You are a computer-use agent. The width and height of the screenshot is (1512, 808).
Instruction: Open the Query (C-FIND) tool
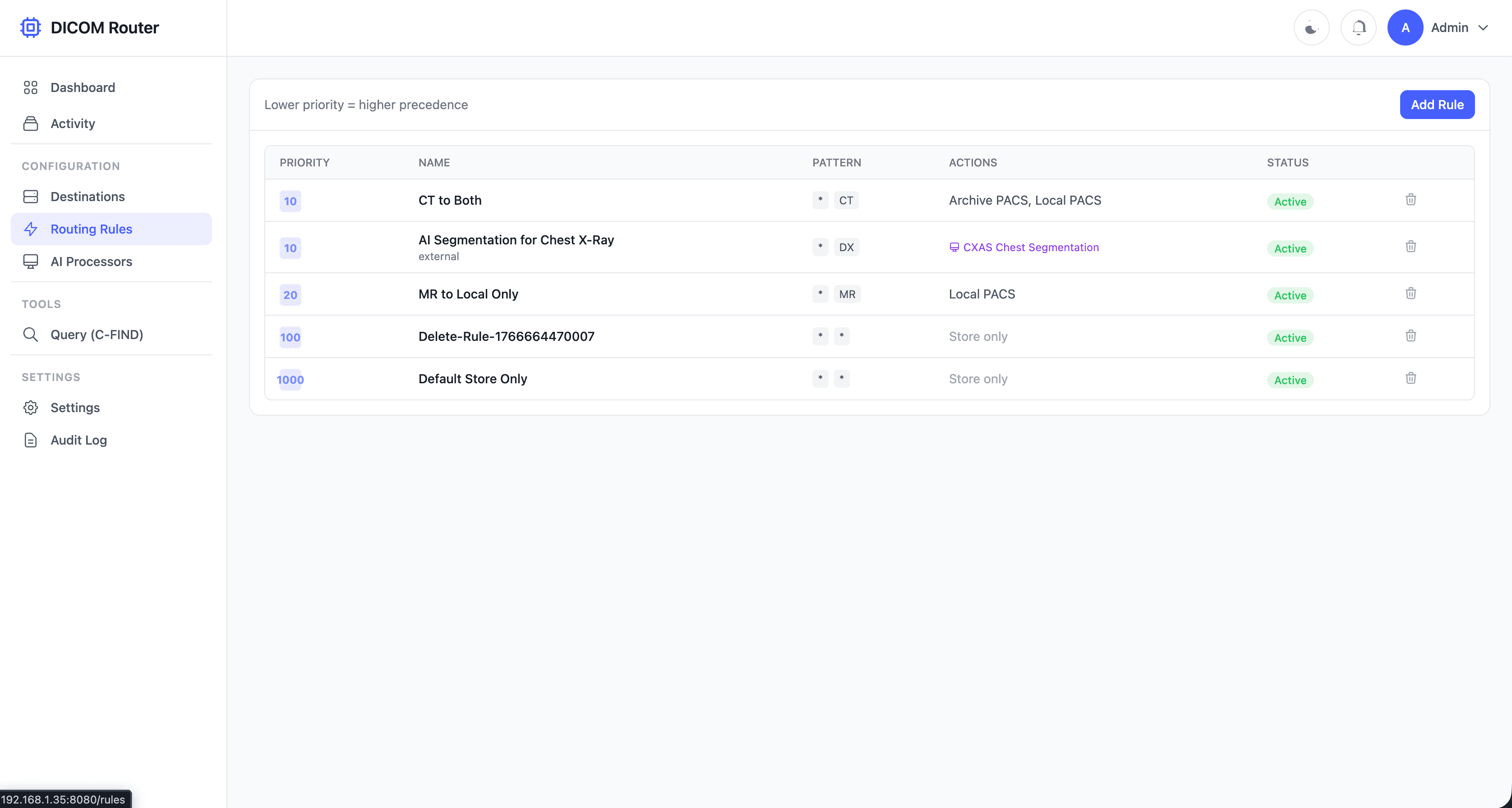[96, 335]
